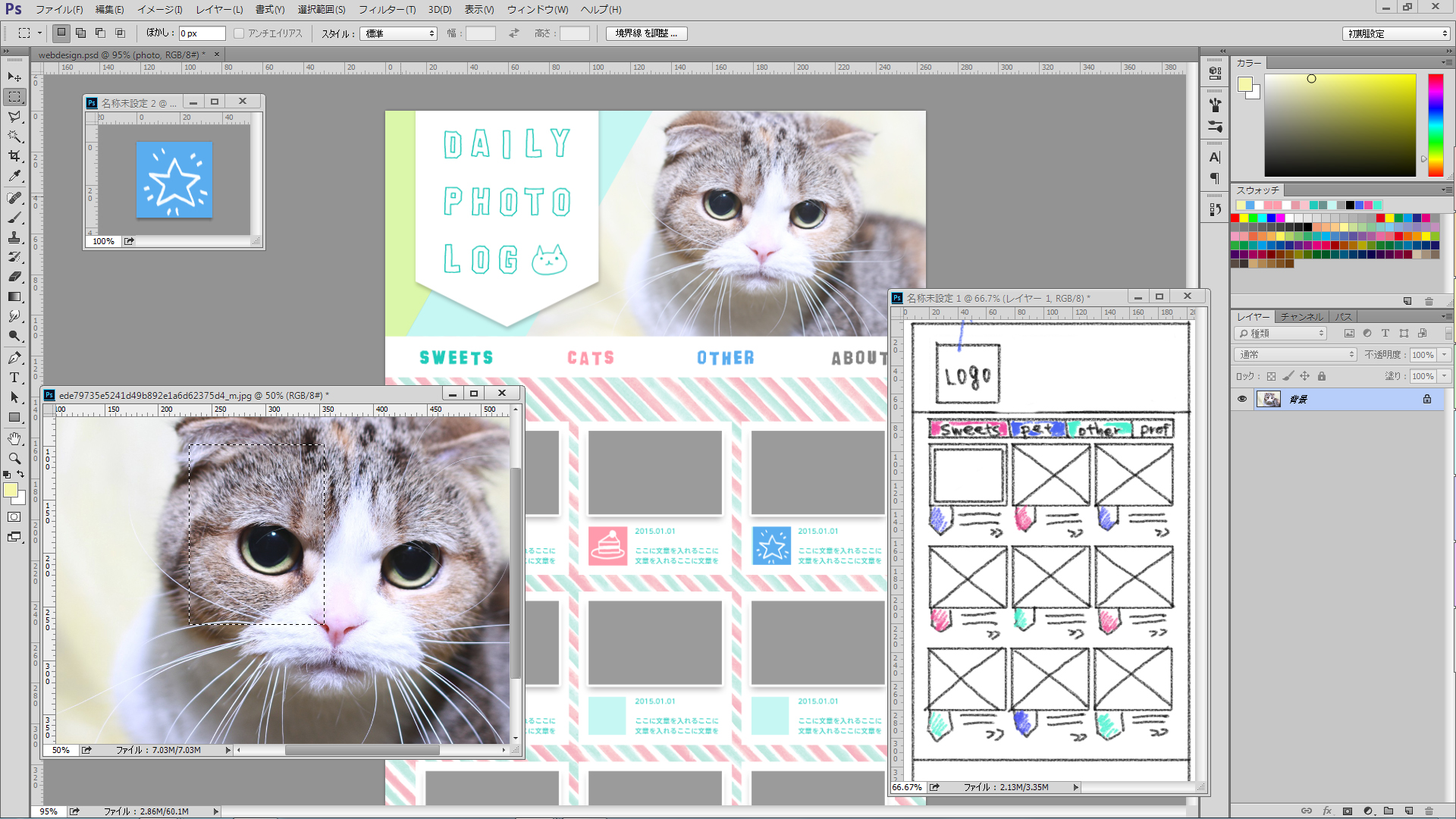Select the Polygonal Lasso tool
The height and width of the screenshot is (819, 1456).
[14, 117]
